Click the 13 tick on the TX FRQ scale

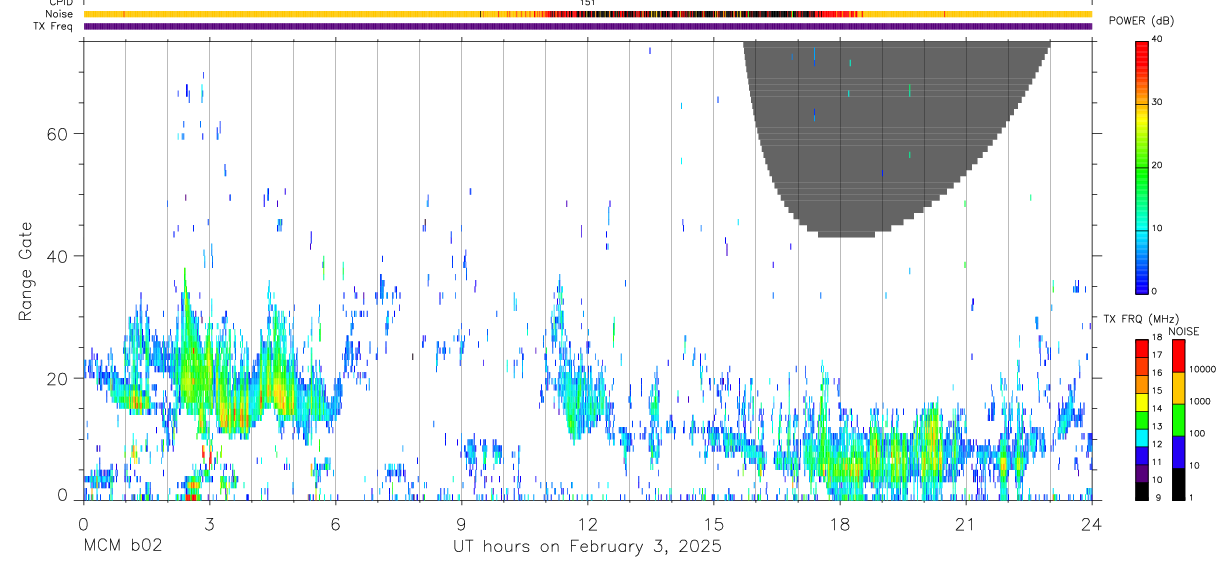(x=1157, y=427)
